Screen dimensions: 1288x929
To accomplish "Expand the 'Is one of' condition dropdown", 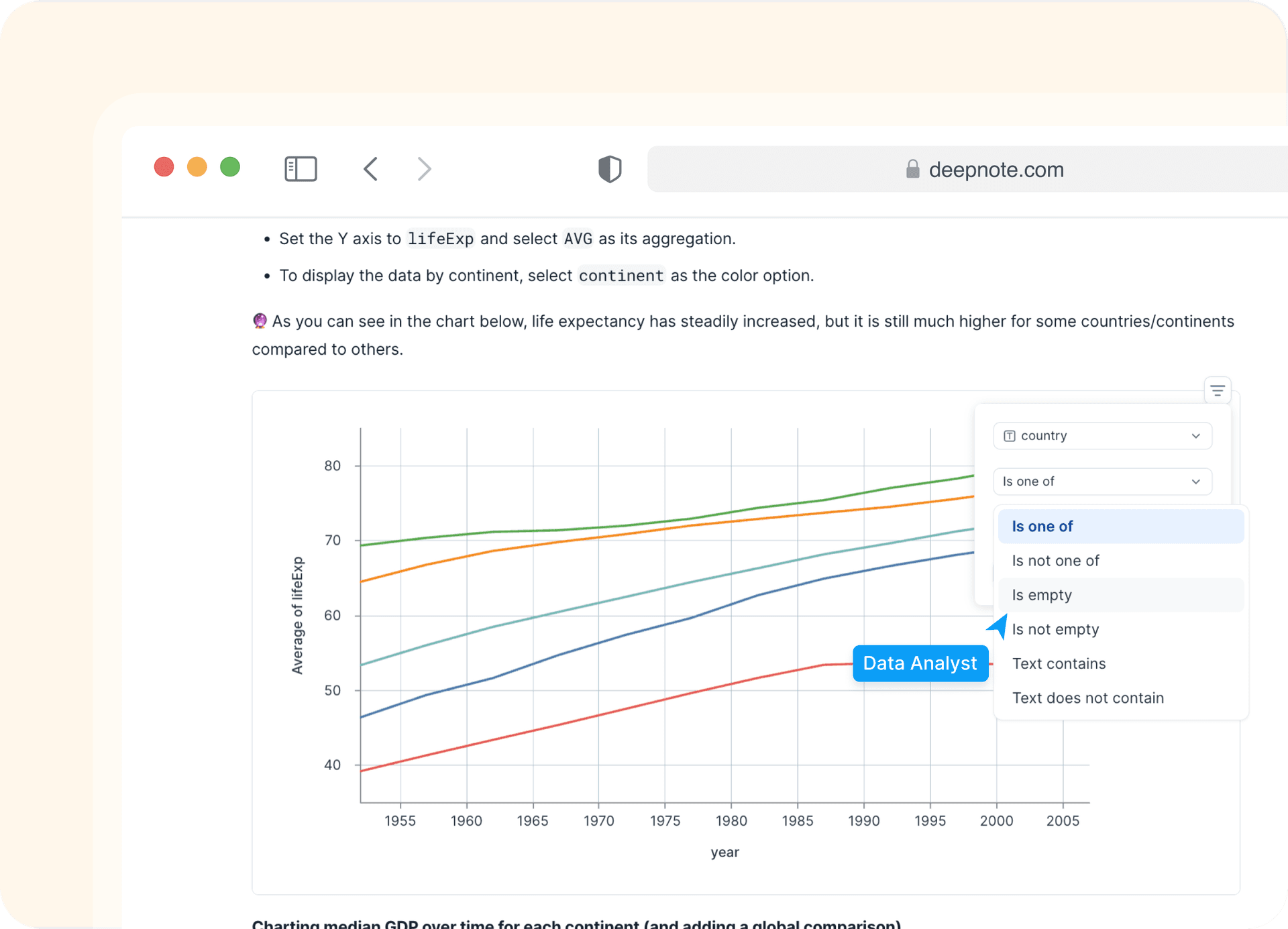I will 1100,481.
